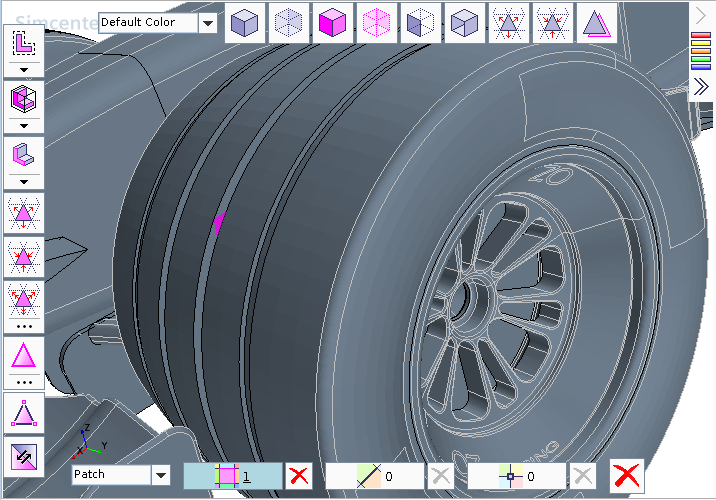Select the dotted wireframe cube display mode
This screenshot has width=716, height=500.
287,22
